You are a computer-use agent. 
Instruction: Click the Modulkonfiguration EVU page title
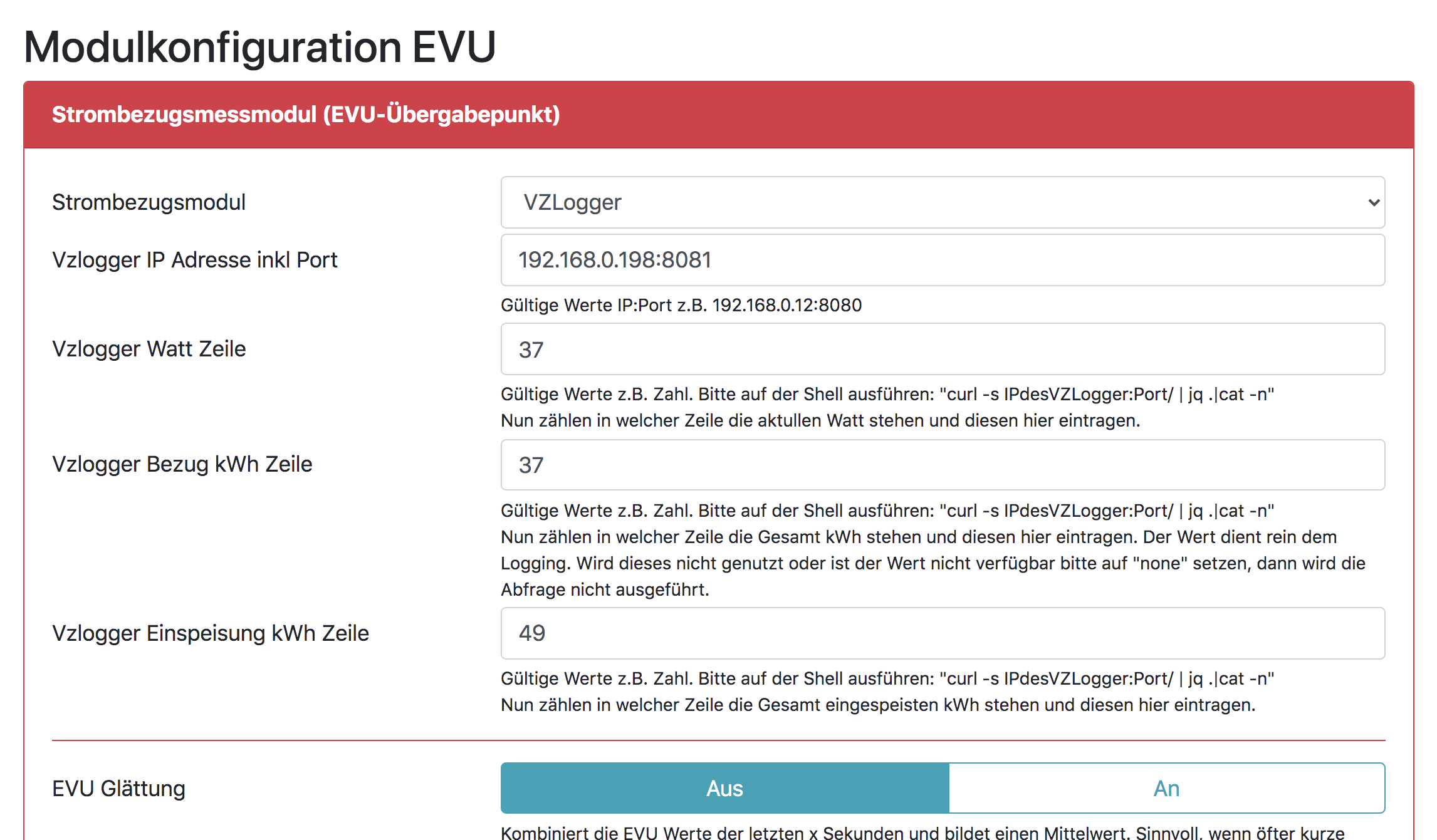[259, 47]
